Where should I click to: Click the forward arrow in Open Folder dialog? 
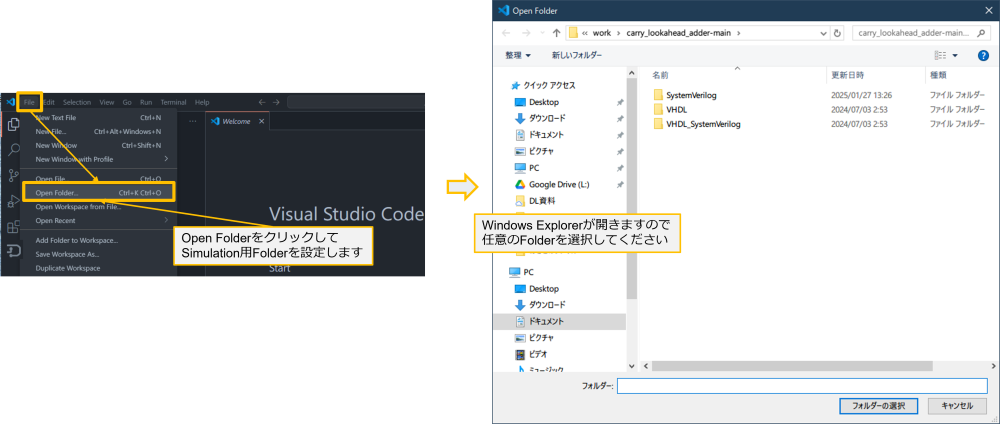[x=526, y=33]
